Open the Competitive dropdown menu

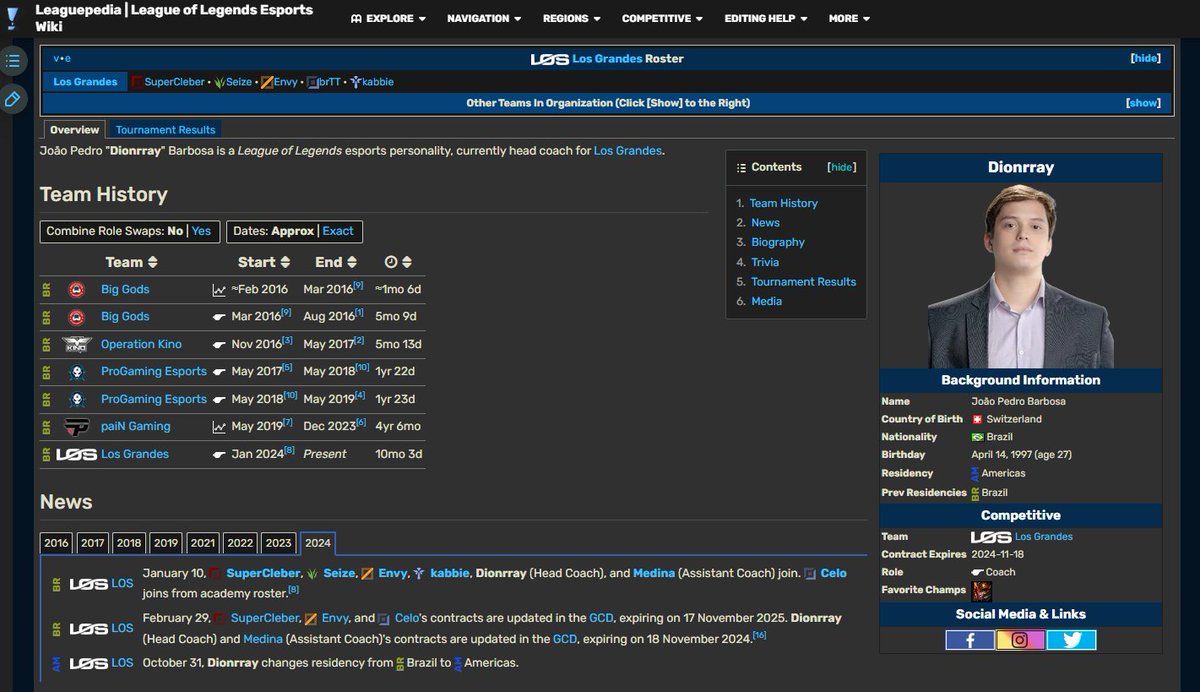click(662, 18)
